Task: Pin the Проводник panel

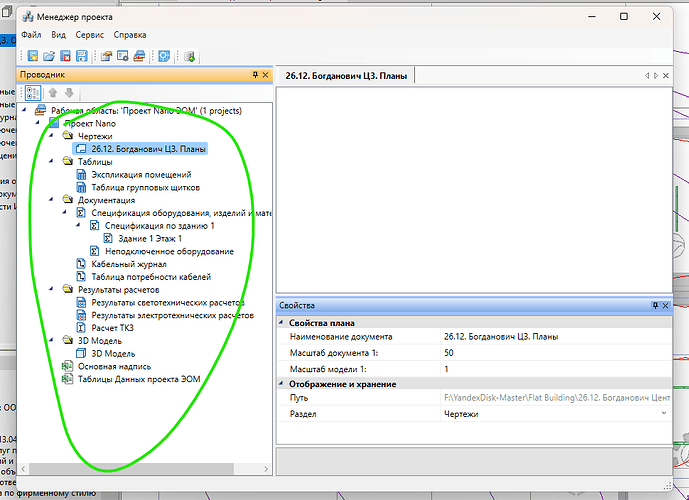Action: coord(255,75)
